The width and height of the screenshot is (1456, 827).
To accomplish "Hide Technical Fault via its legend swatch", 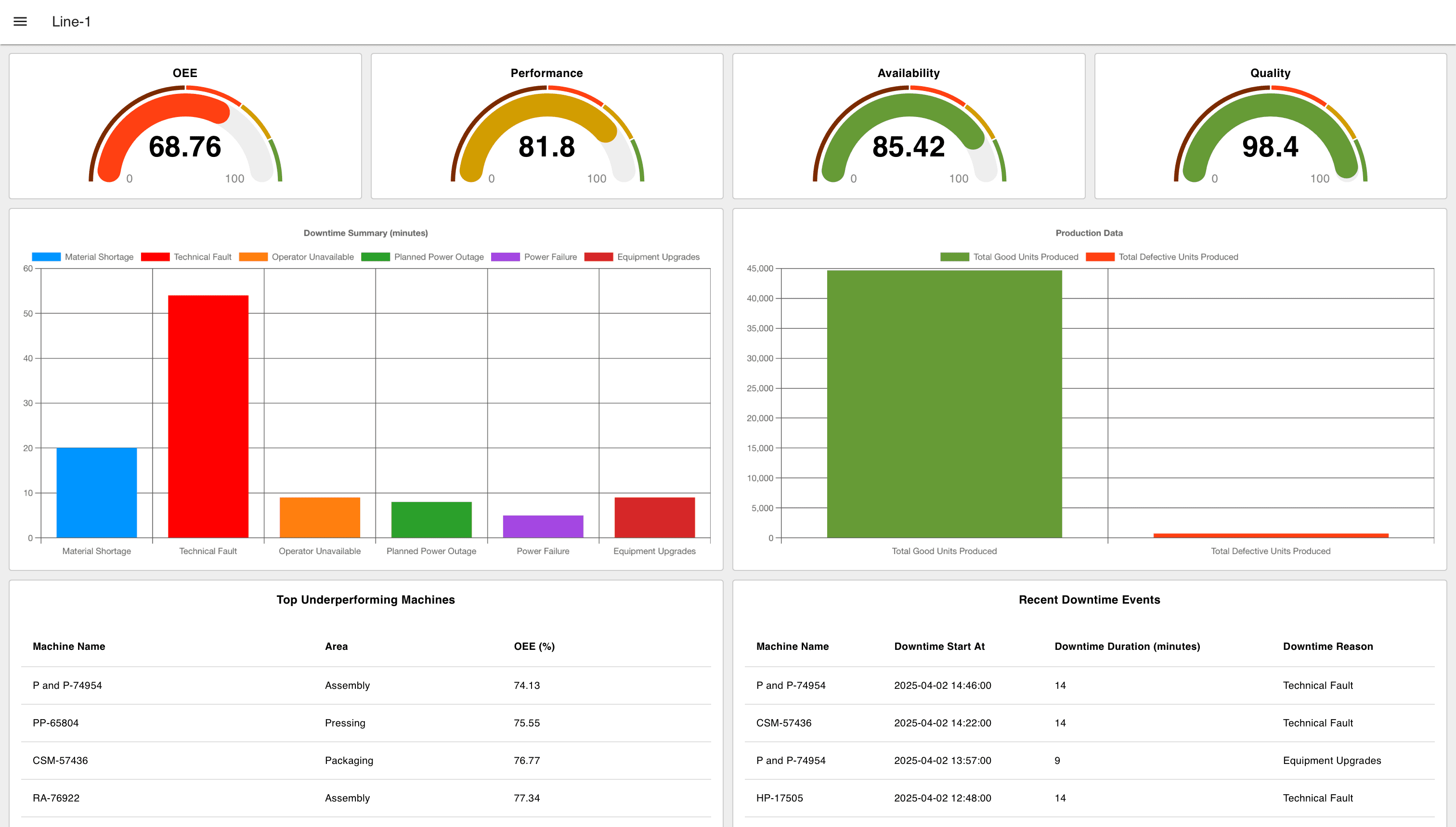I will (x=156, y=257).
